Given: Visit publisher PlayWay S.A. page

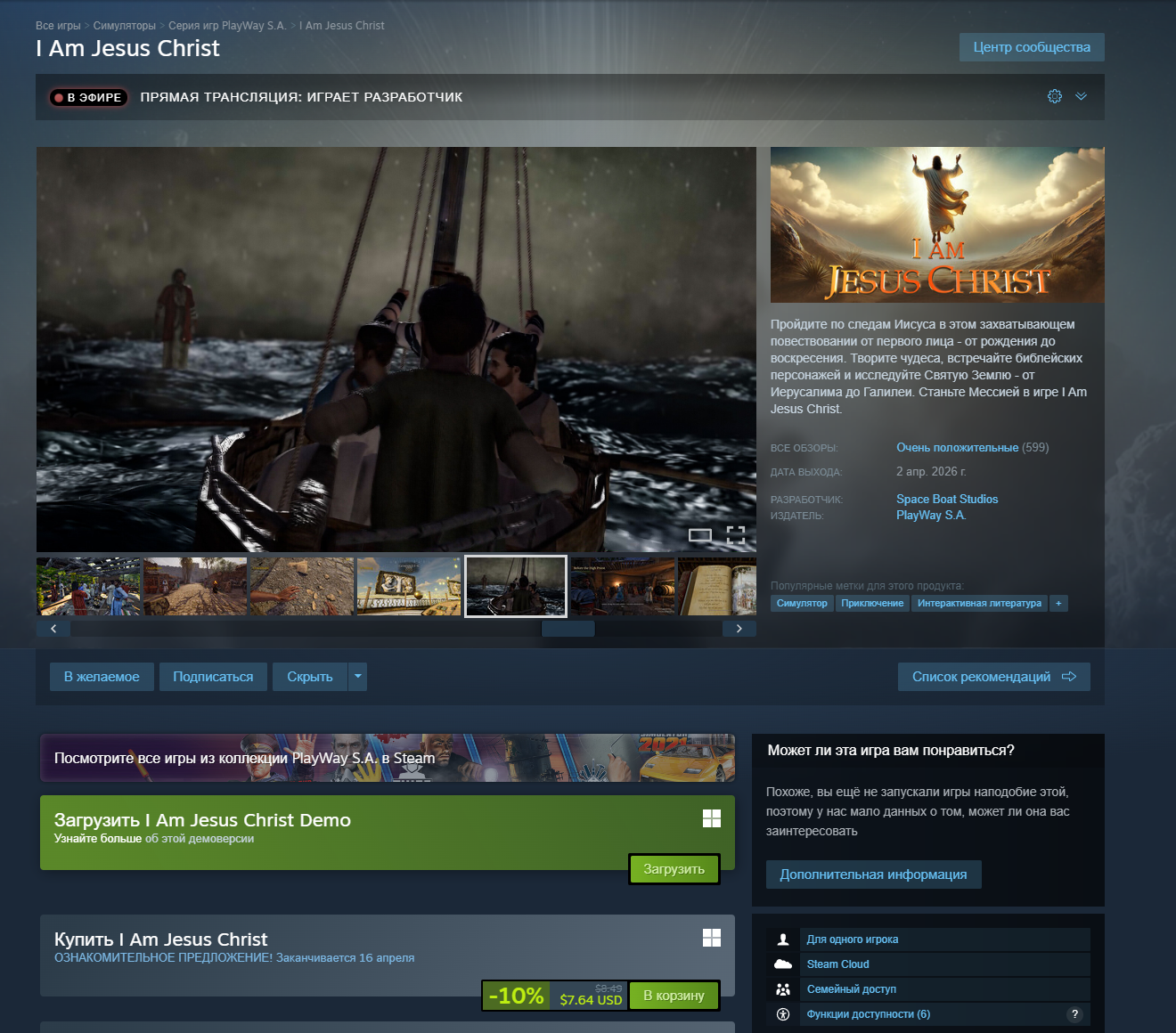Looking at the screenshot, I should pos(931,516).
